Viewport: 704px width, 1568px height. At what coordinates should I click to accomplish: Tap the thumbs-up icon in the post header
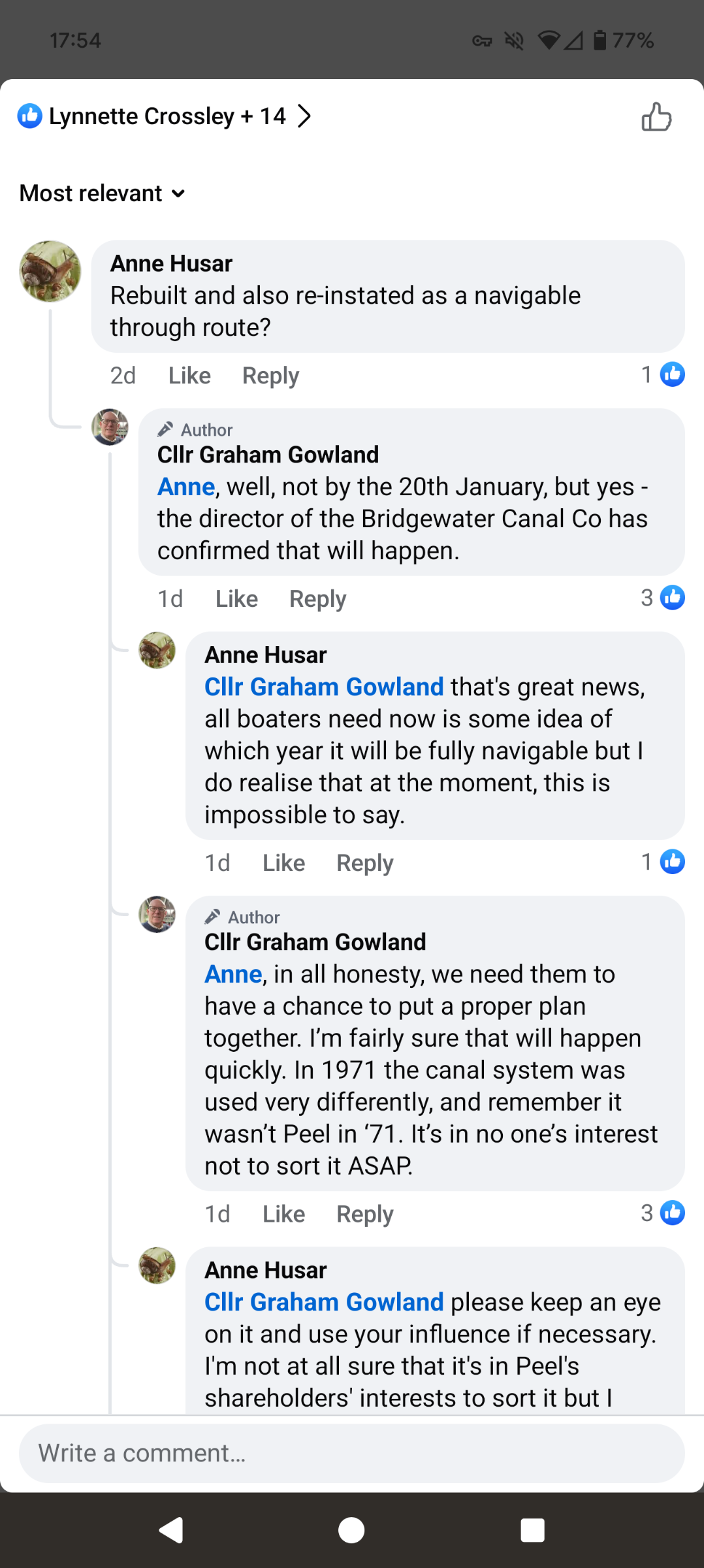(656, 118)
